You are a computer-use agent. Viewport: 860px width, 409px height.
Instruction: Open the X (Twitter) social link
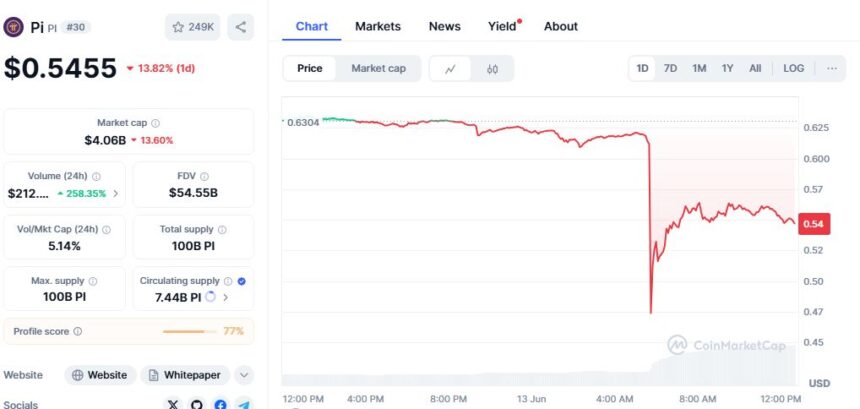[173, 404]
